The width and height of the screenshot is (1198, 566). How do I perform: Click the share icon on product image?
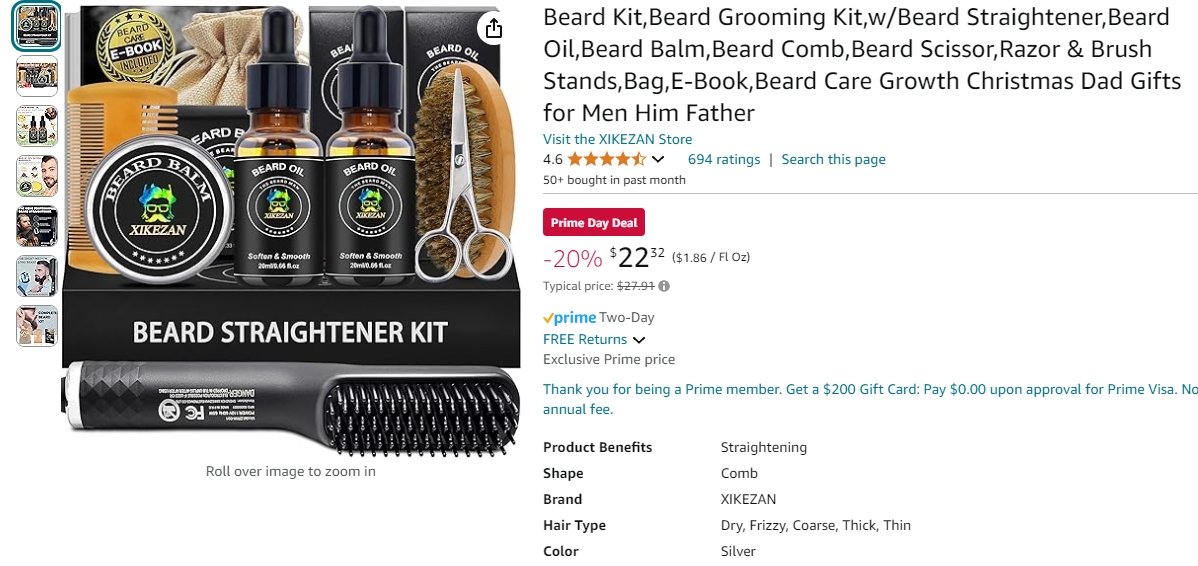click(494, 29)
